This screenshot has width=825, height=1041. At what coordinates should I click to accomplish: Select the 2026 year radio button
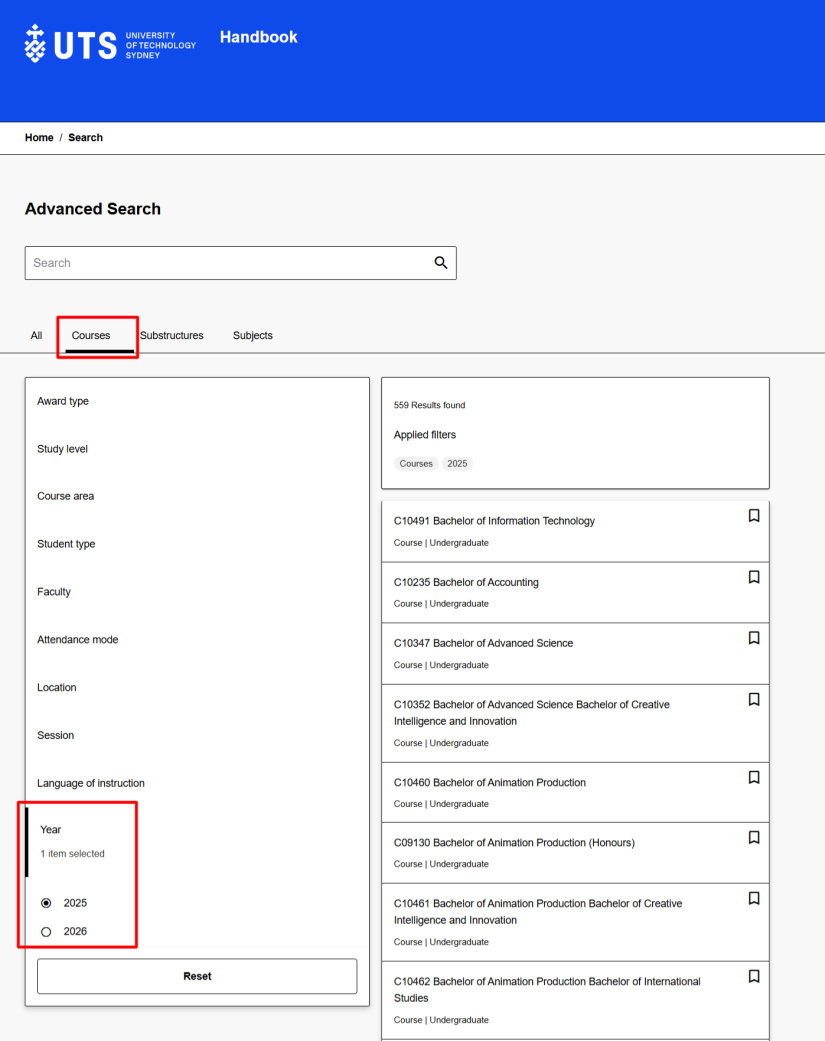click(x=45, y=931)
